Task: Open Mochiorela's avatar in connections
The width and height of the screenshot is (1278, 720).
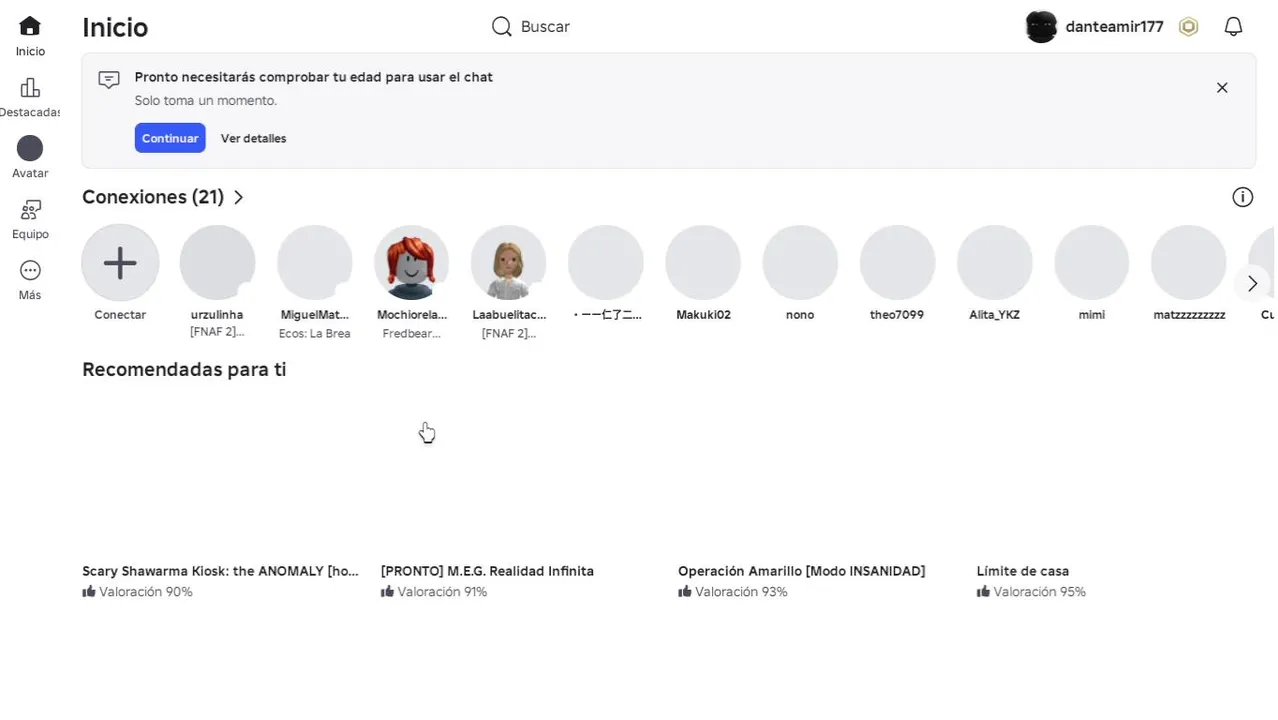Action: [x=411, y=263]
